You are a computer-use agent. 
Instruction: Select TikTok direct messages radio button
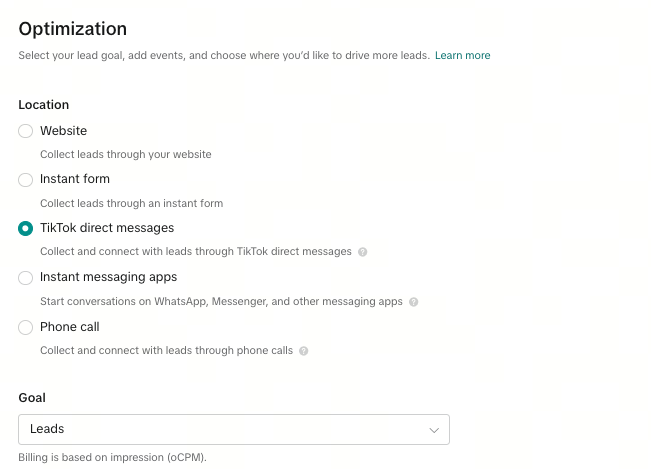[25, 228]
